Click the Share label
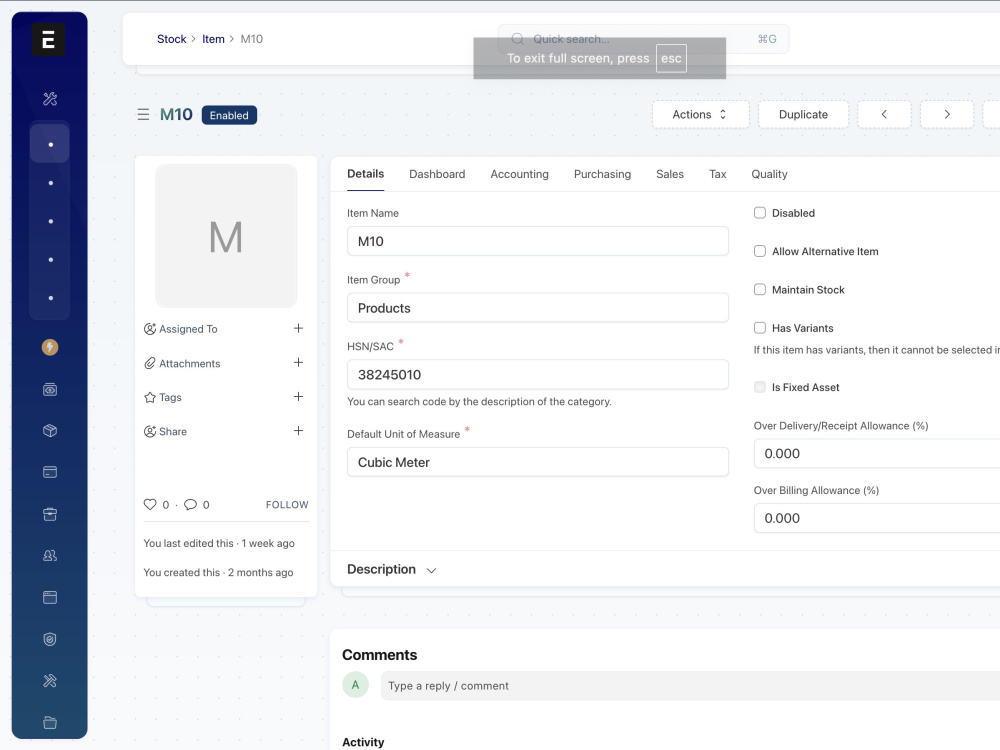The height and width of the screenshot is (750, 1000). pos(173,432)
